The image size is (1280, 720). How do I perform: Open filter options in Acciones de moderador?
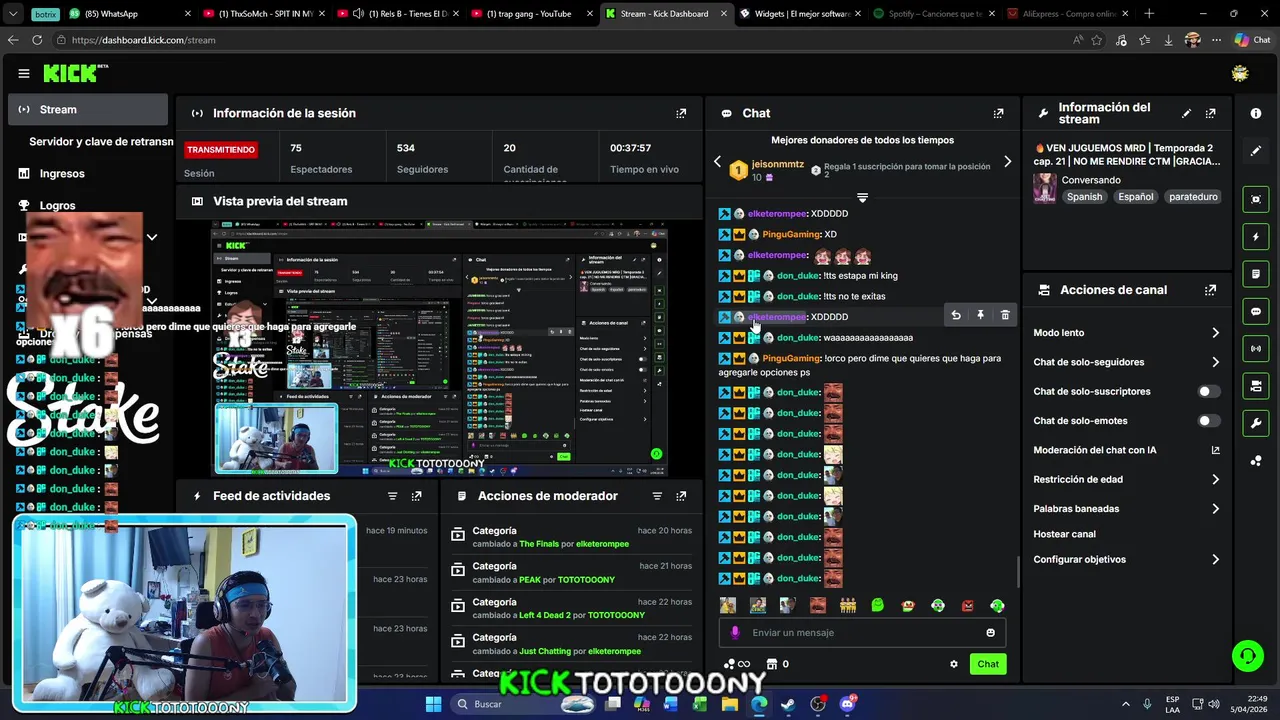point(657,496)
